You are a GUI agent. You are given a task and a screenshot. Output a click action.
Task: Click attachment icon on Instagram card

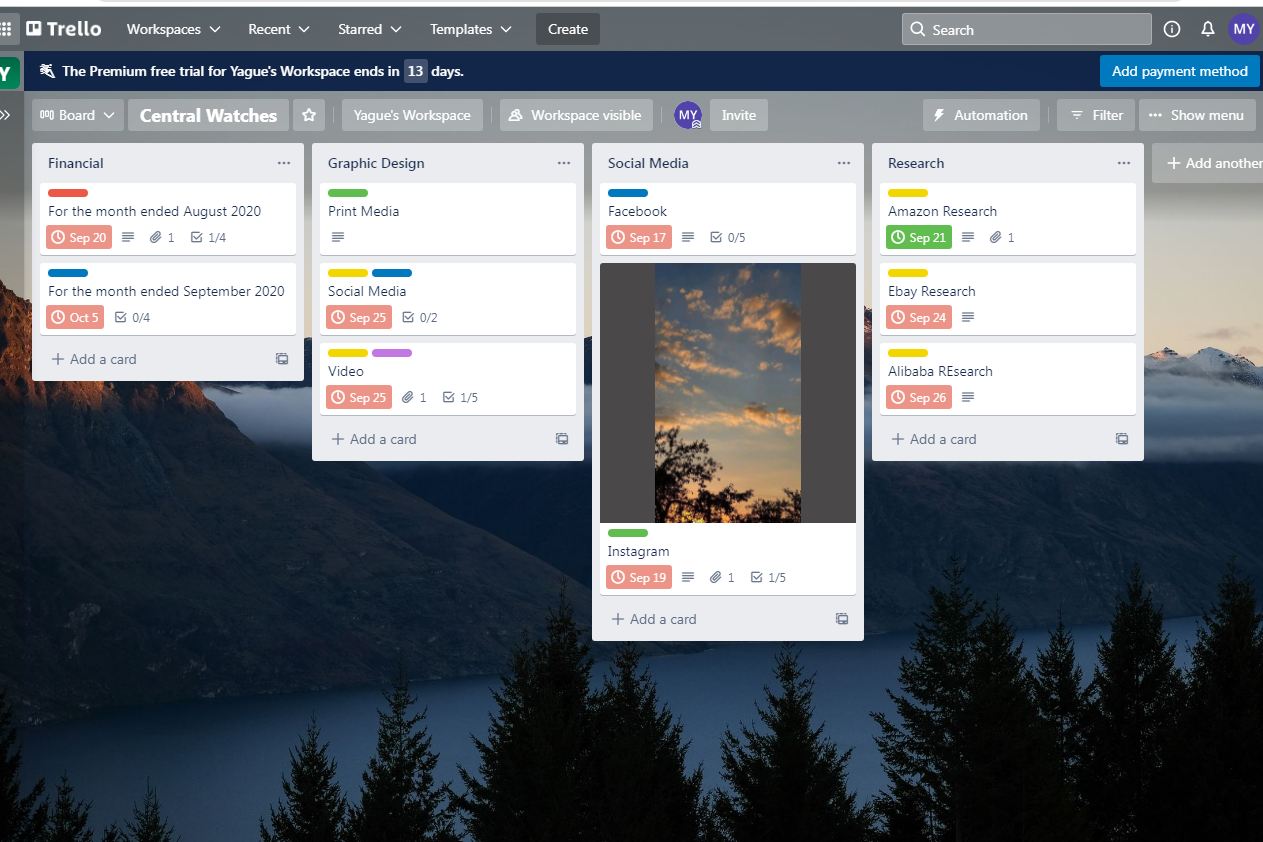point(715,577)
